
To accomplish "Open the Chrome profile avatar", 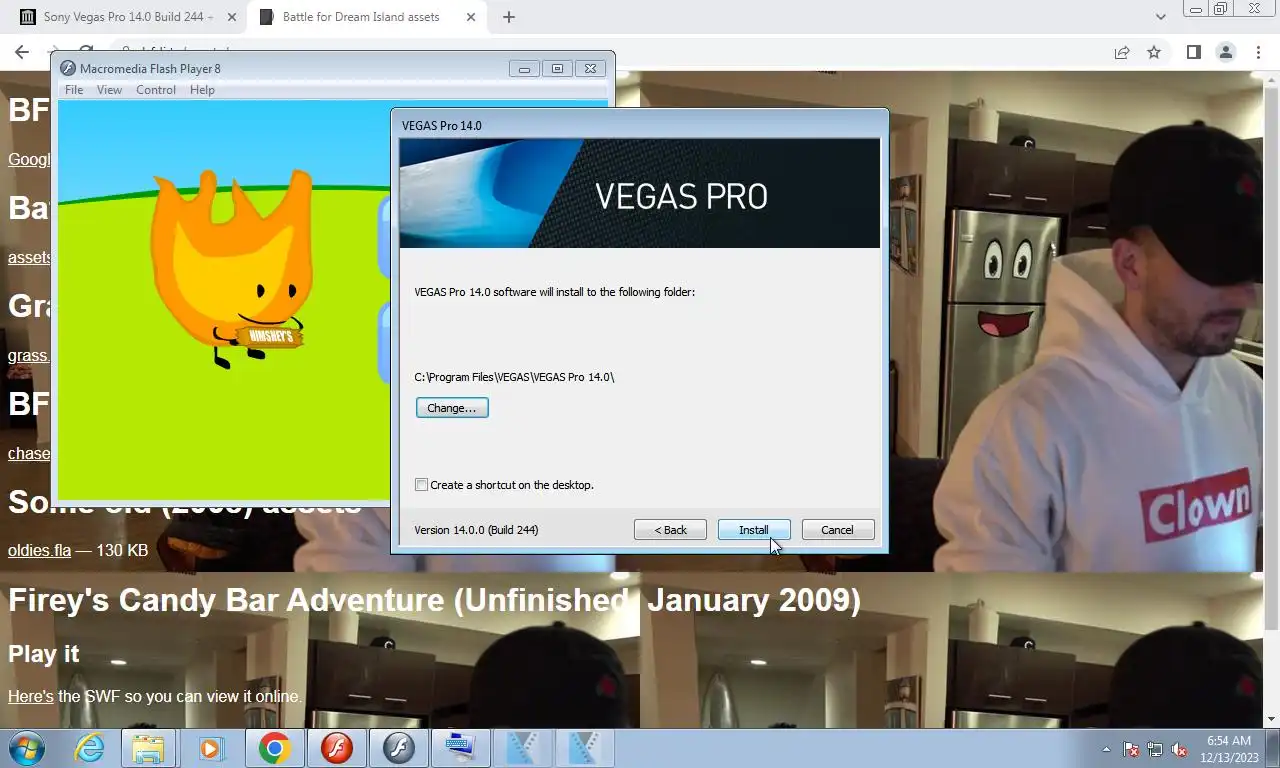I will (1225, 52).
